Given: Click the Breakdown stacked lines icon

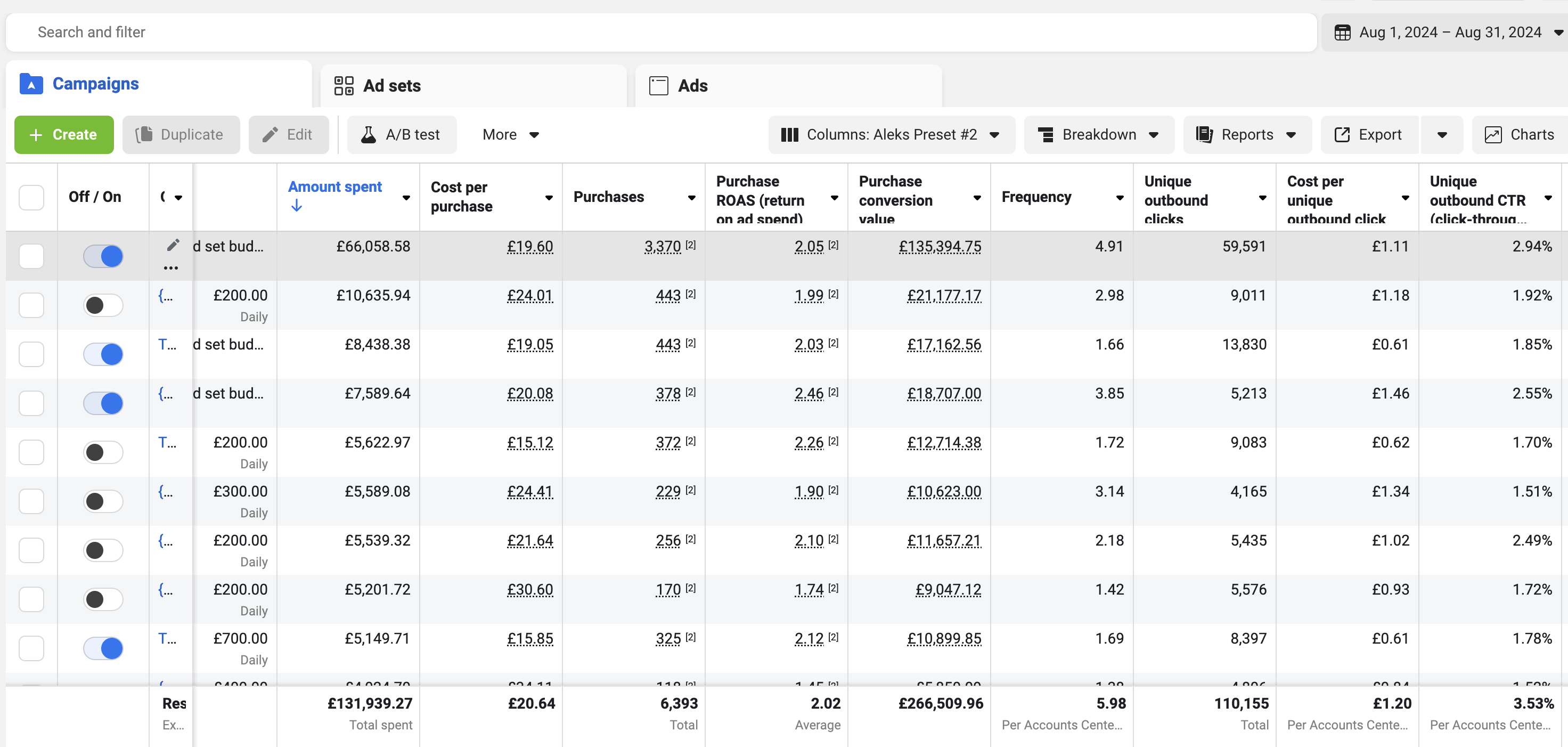Looking at the screenshot, I should coord(1045,135).
